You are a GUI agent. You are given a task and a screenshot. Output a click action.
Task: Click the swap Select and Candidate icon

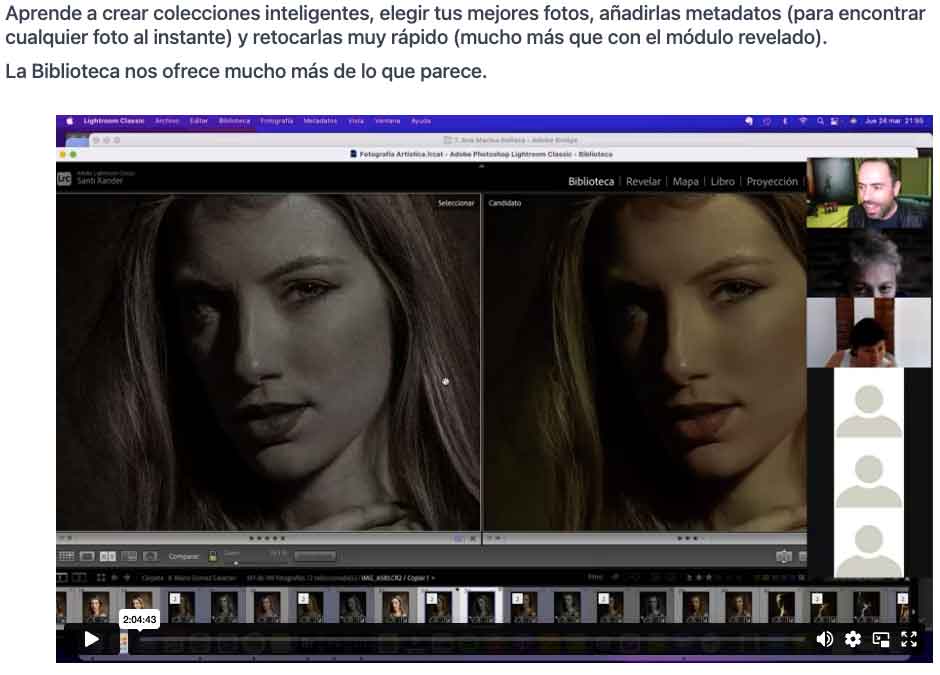tap(784, 557)
